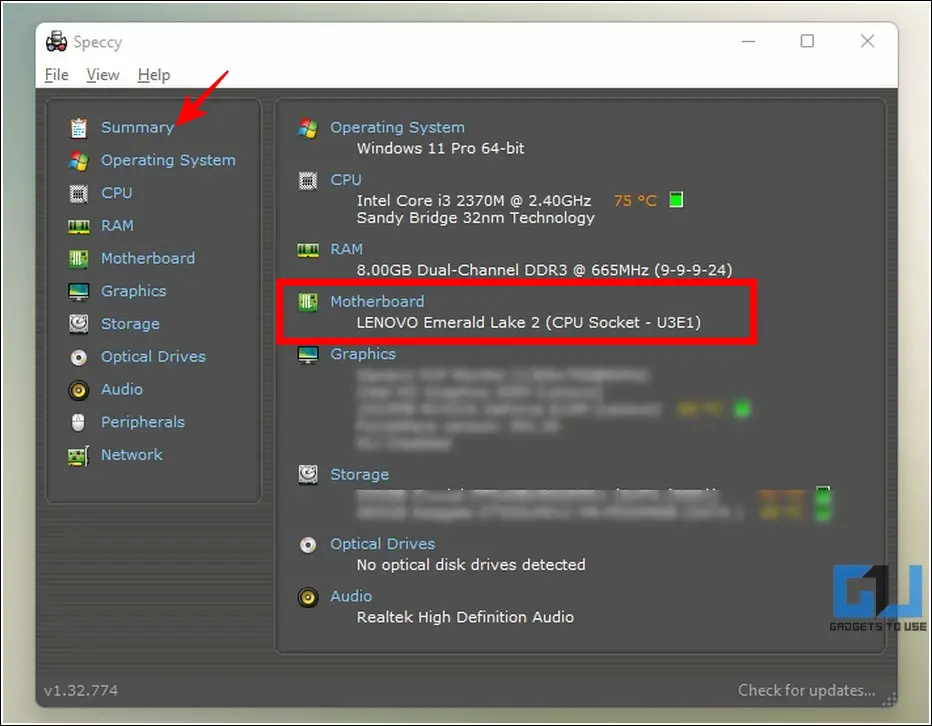Click 'LENOVO Emerald Lake 2' motherboard text

(x=528, y=322)
